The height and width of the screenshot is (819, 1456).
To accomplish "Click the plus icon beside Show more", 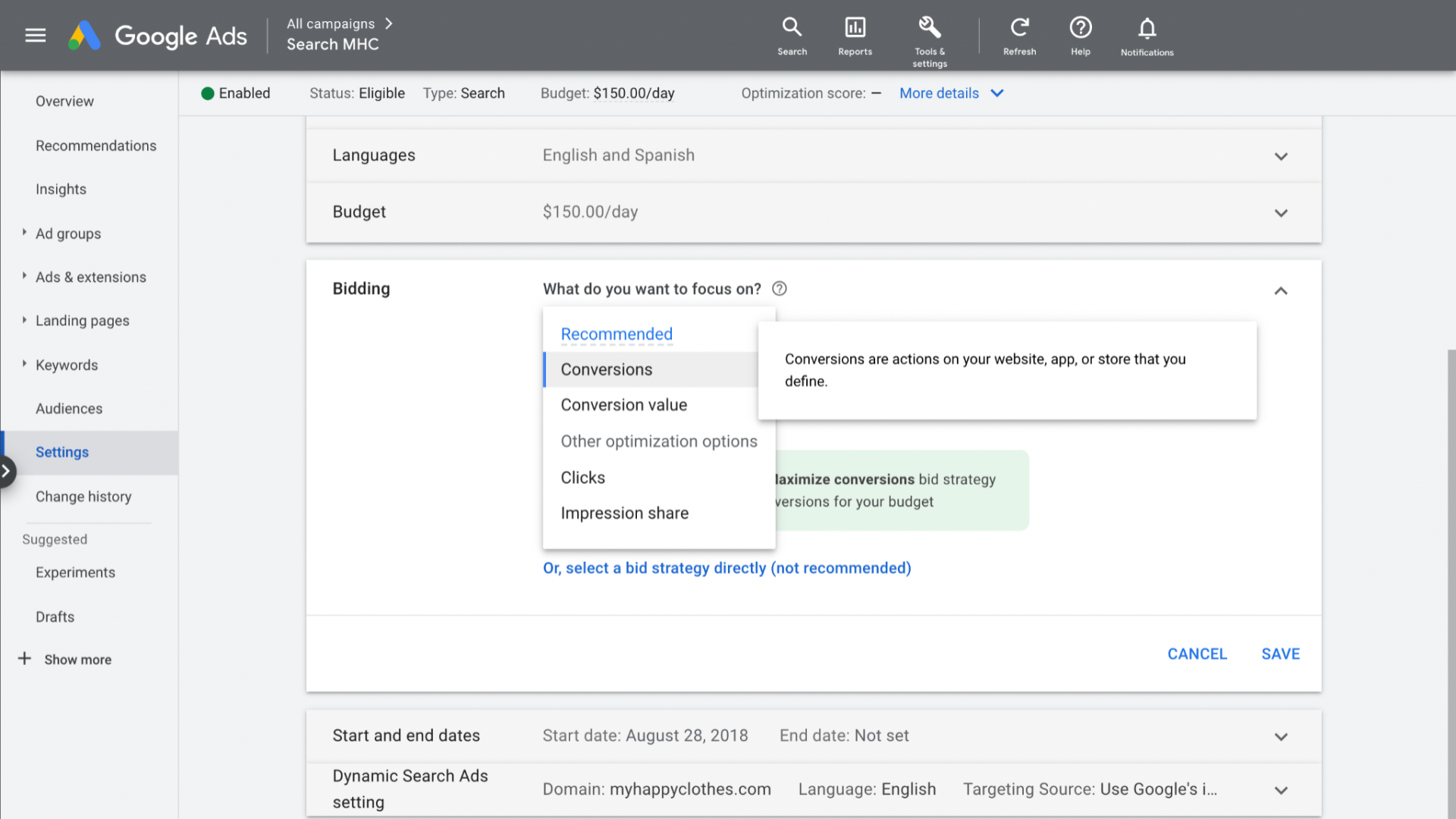I will [x=24, y=658].
